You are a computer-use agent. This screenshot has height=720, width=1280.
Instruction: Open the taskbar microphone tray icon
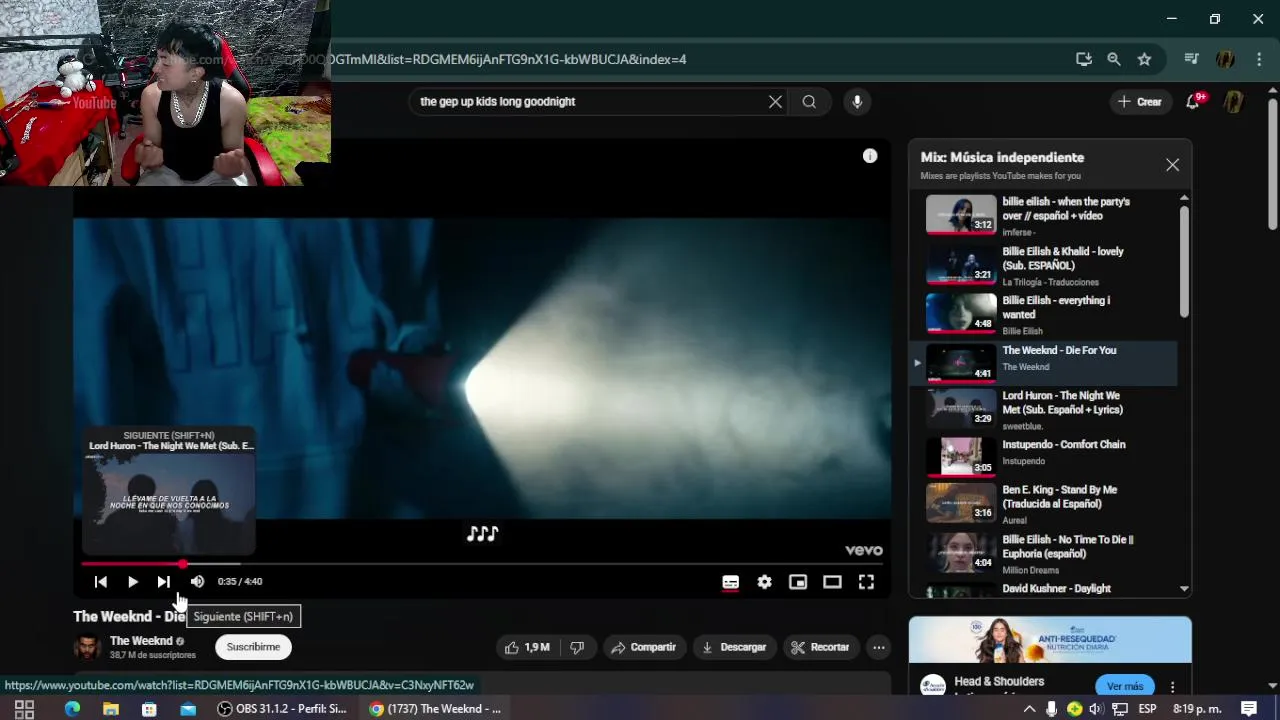click(x=1051, y=709)
